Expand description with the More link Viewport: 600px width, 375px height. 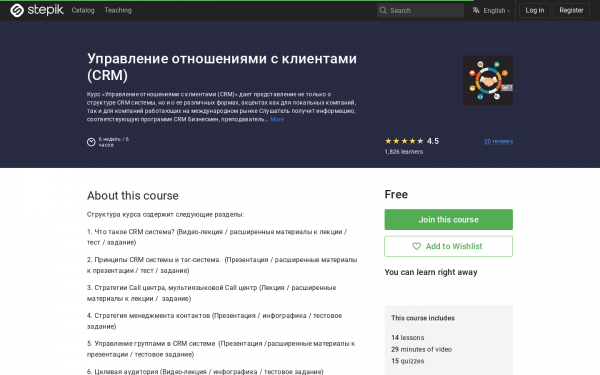[277, 119]
